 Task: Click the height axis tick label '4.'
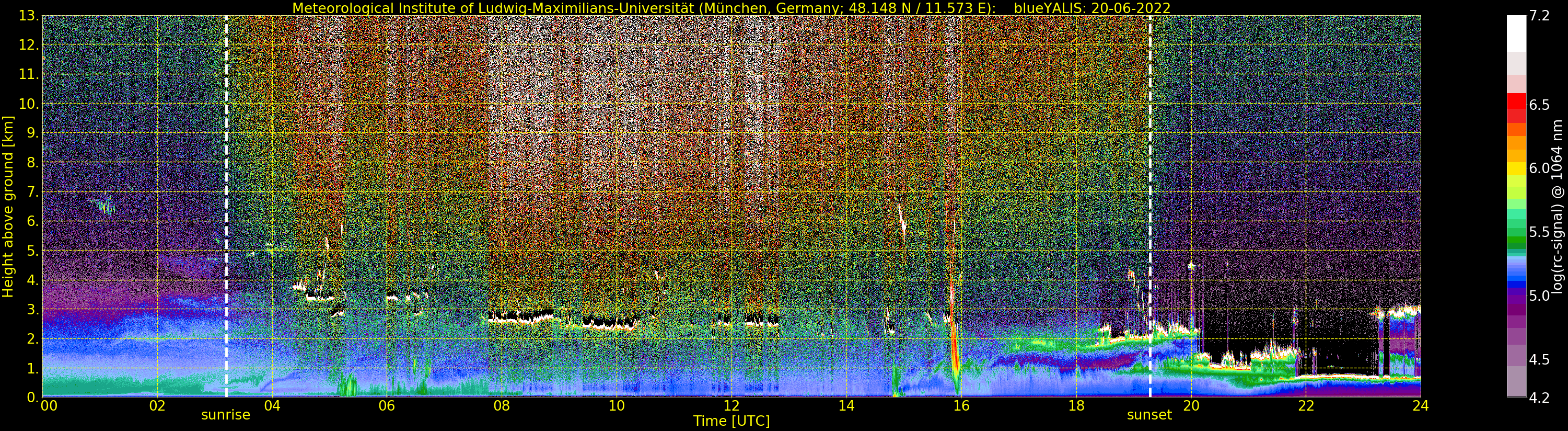point(32,280)
